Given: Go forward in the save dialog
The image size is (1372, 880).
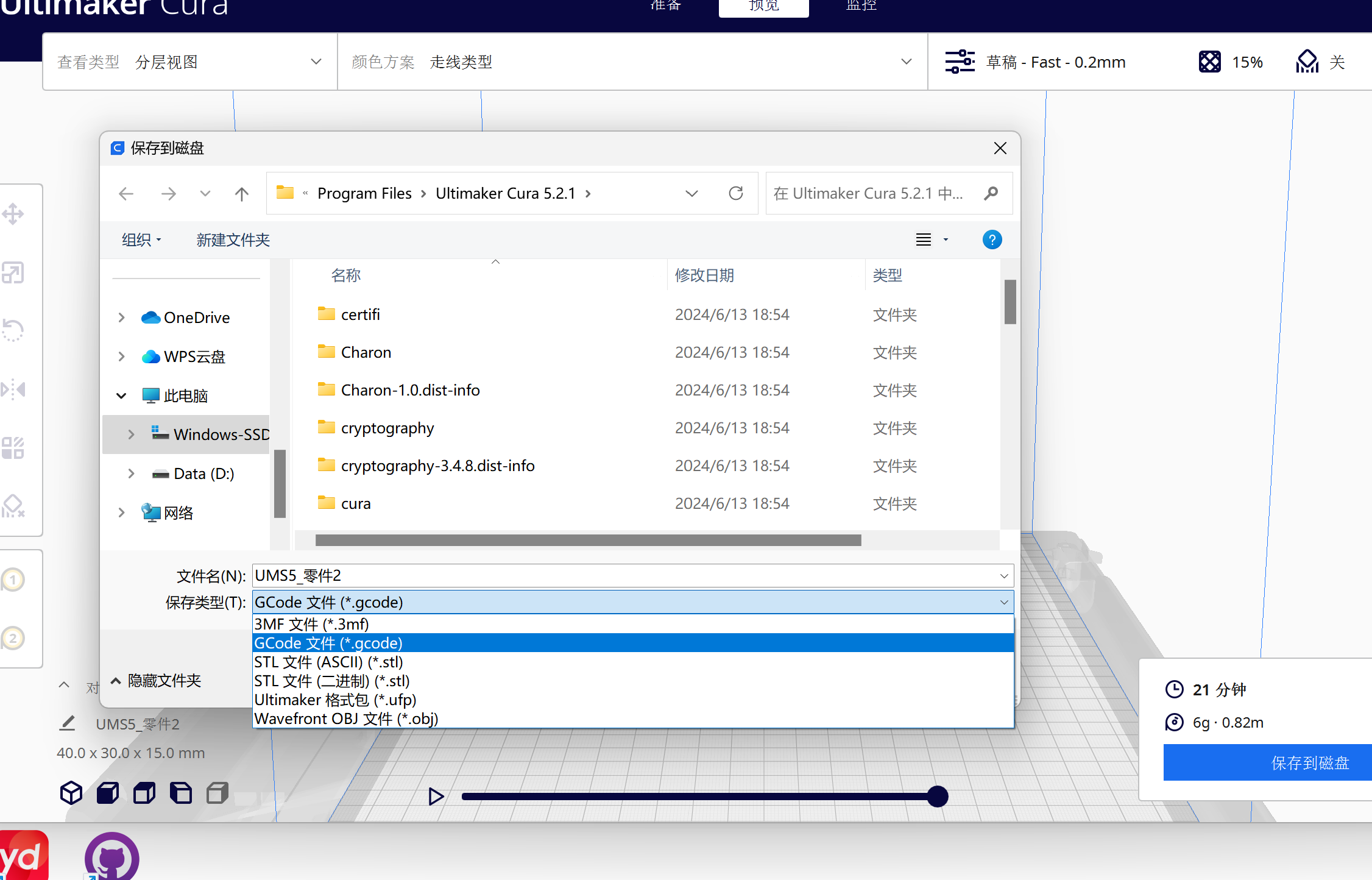Looking at the screenshot, I should click(169, 194).
